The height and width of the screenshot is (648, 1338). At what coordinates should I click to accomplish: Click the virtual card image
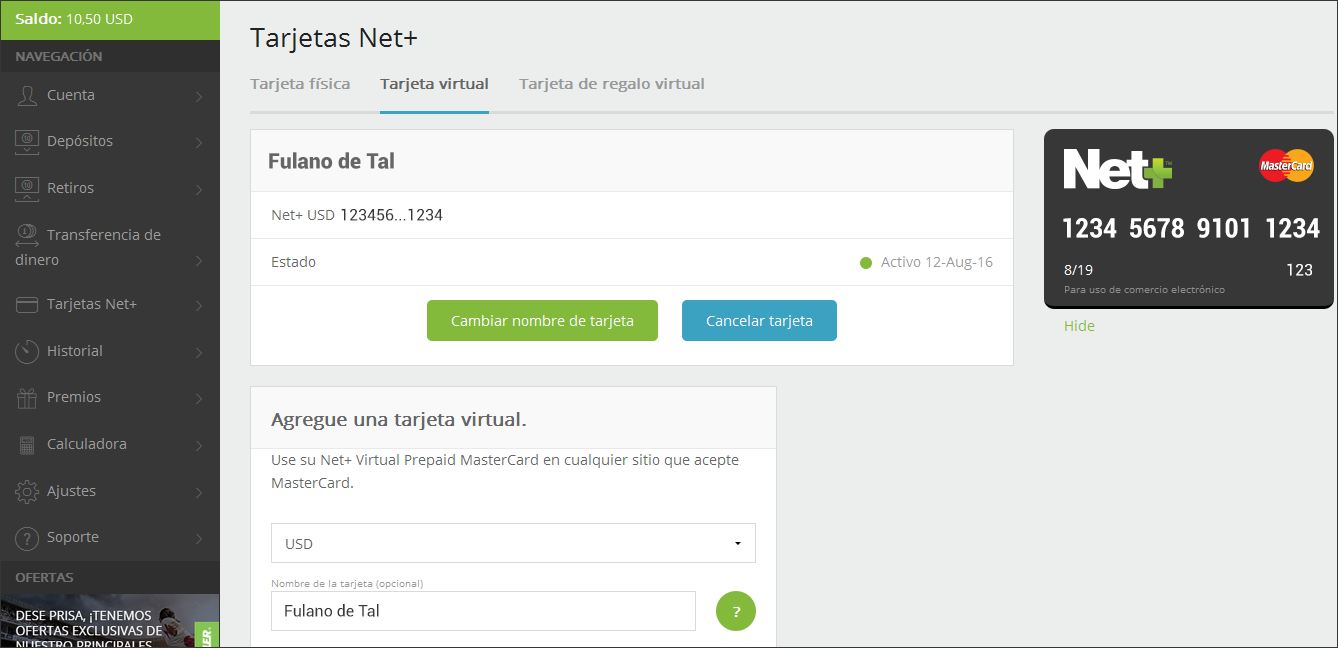pyautogui.click(x=1189, y=219)
